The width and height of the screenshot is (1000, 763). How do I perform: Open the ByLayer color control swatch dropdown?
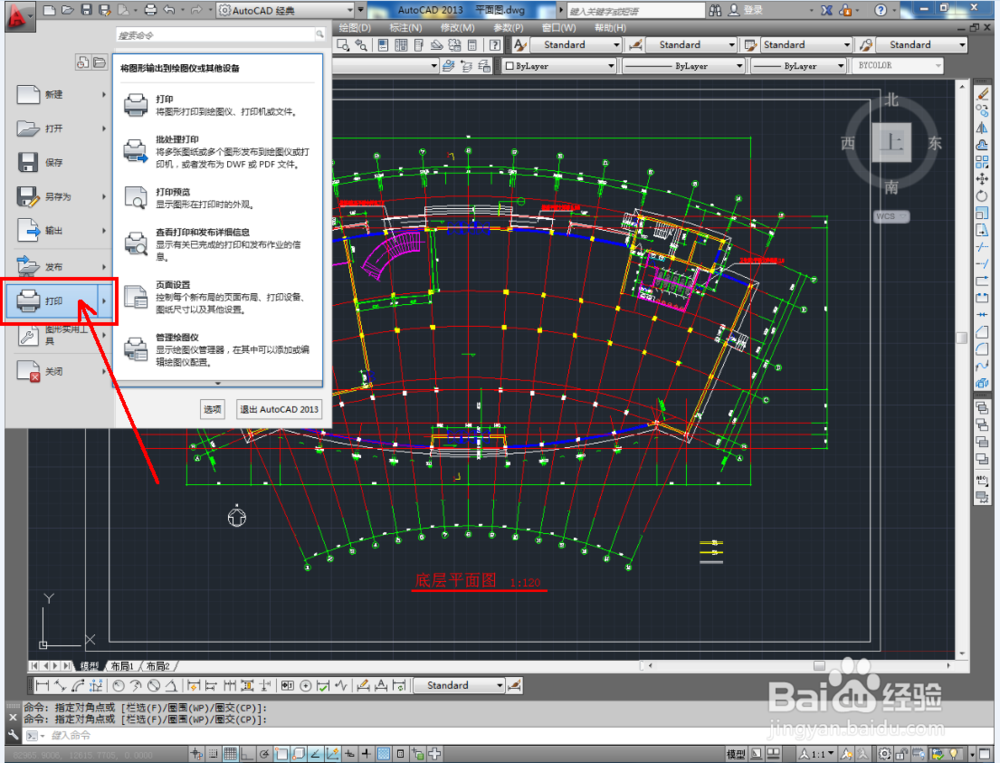coord(559,65)
